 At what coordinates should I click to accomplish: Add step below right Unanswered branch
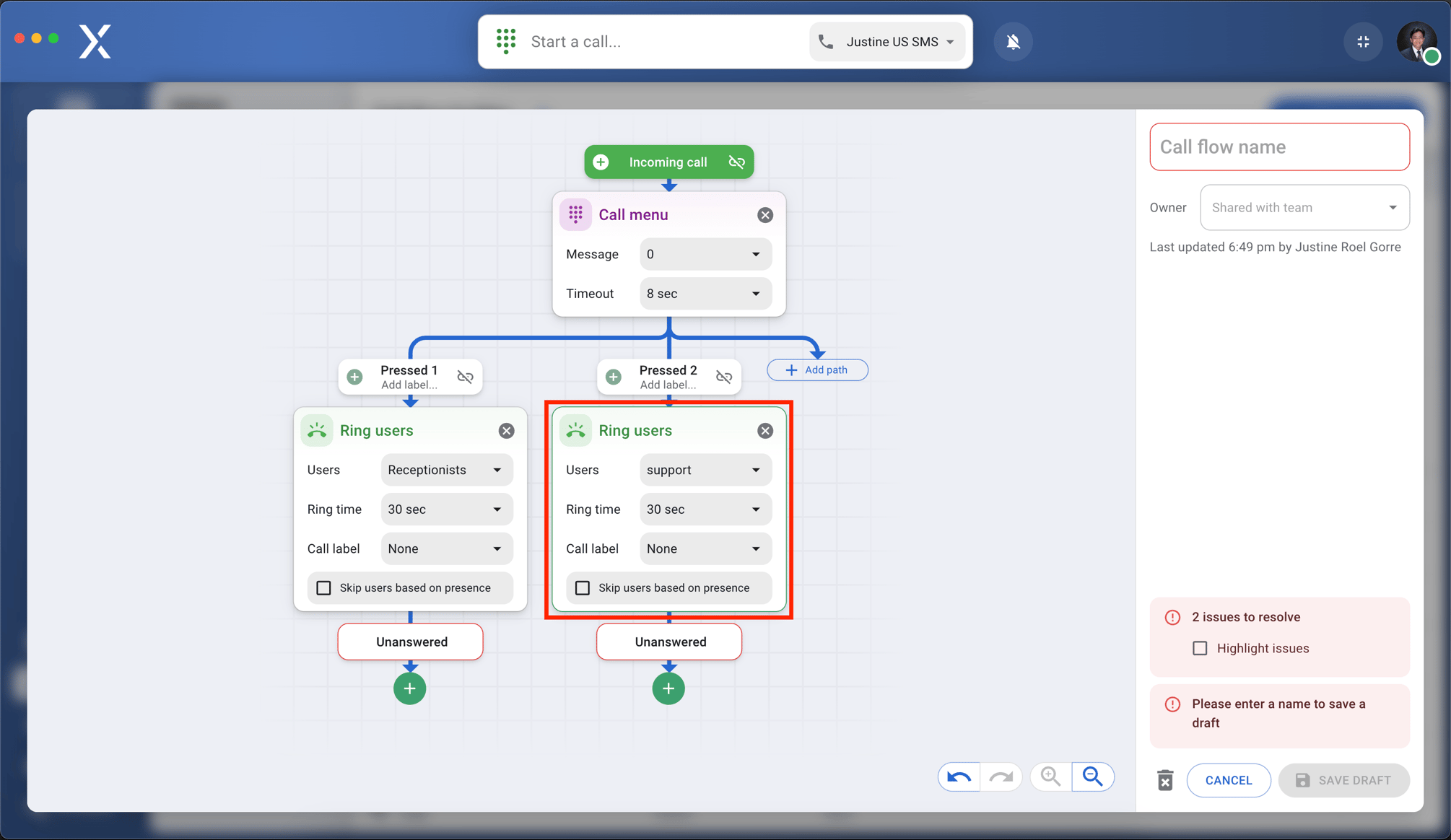pos(668,688)
